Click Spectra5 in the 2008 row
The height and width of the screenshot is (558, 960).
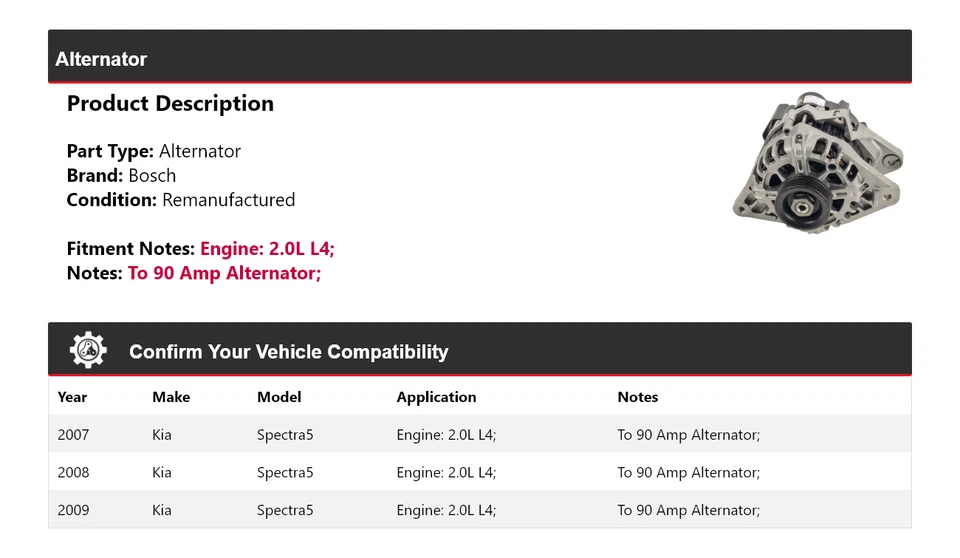pos(285,472)
